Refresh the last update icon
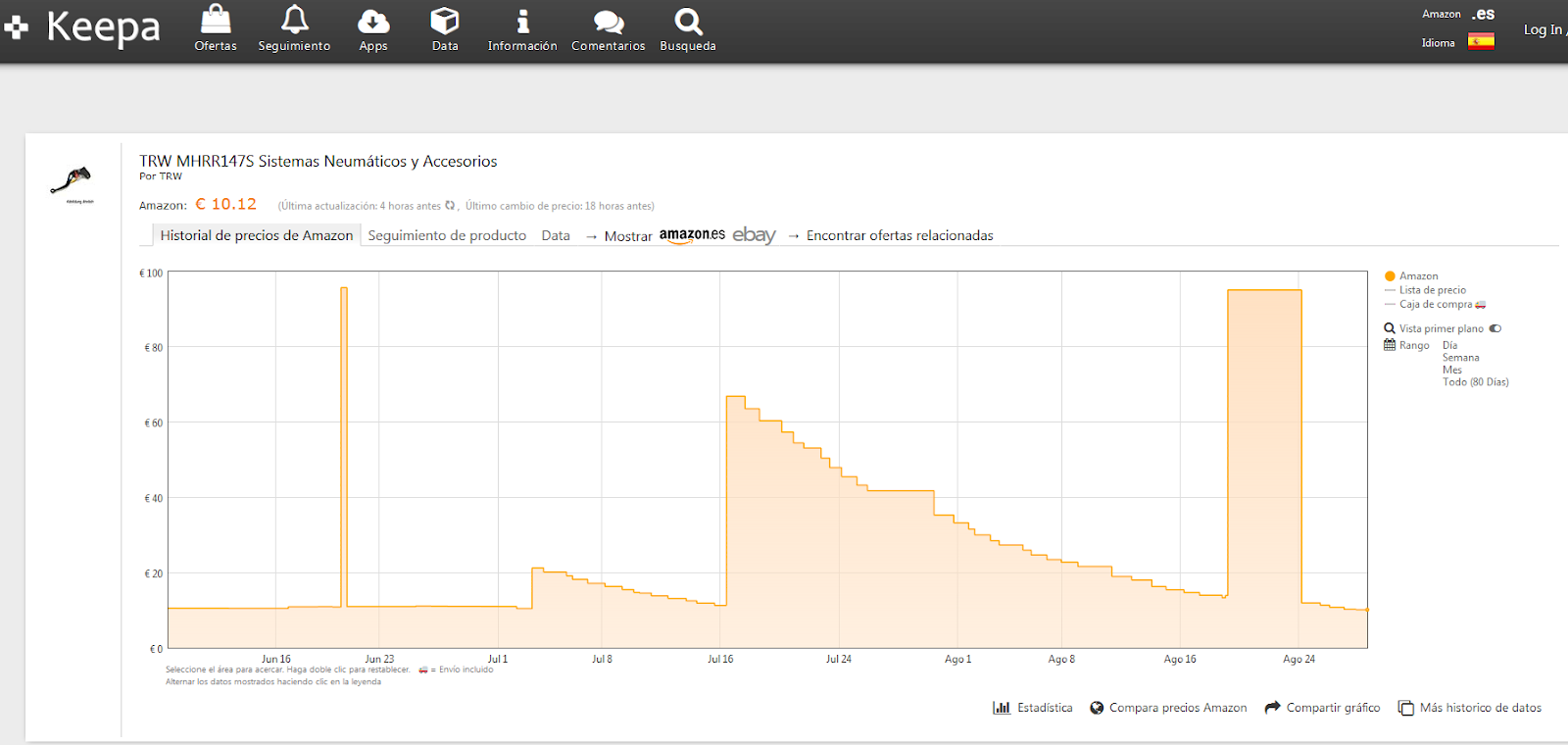Screen dimensions: 1568x745 (450, 206)
